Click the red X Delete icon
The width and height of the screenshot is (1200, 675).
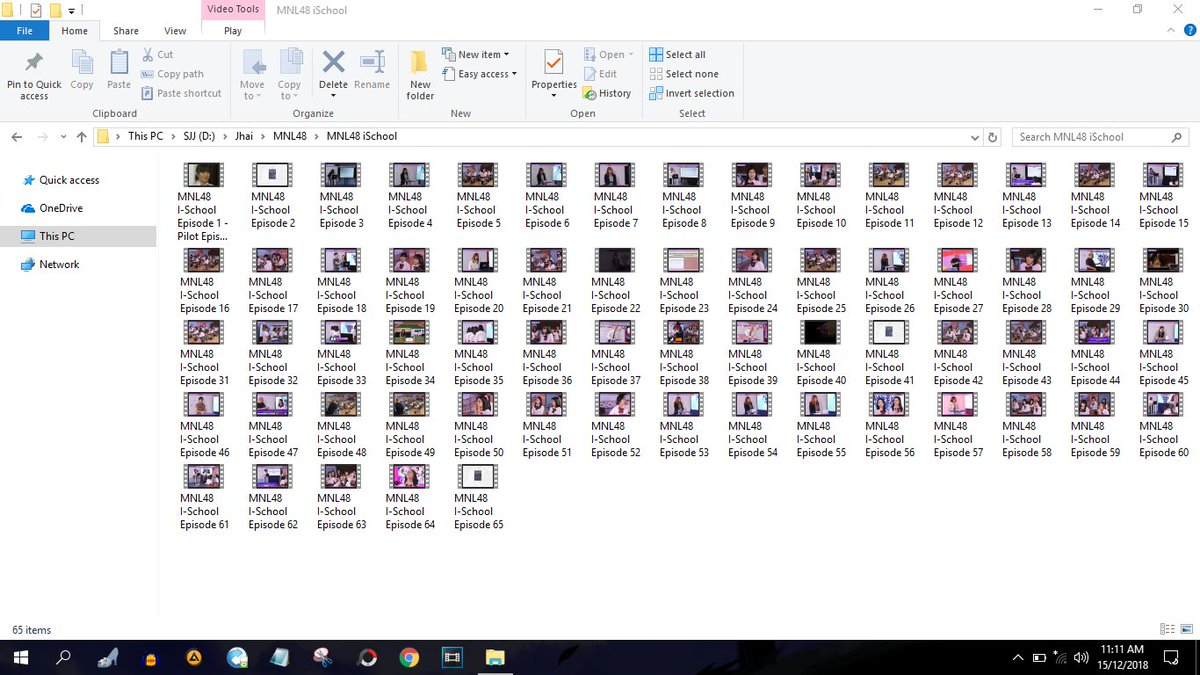point(333,62)
